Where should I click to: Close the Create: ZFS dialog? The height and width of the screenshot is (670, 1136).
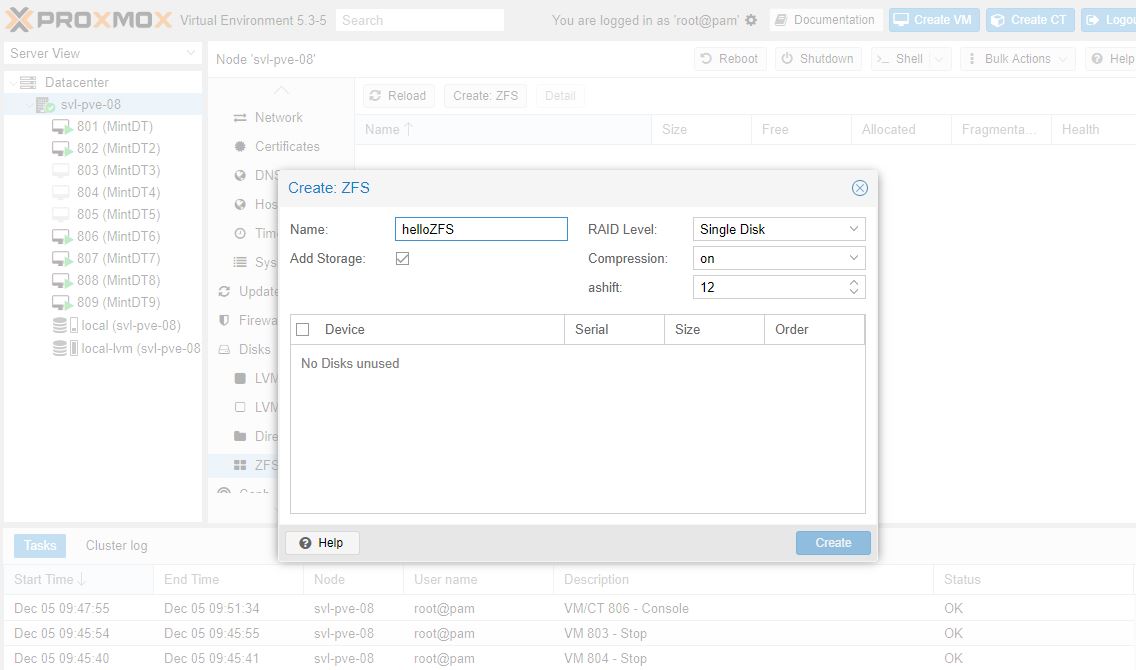tap(859, 188)
